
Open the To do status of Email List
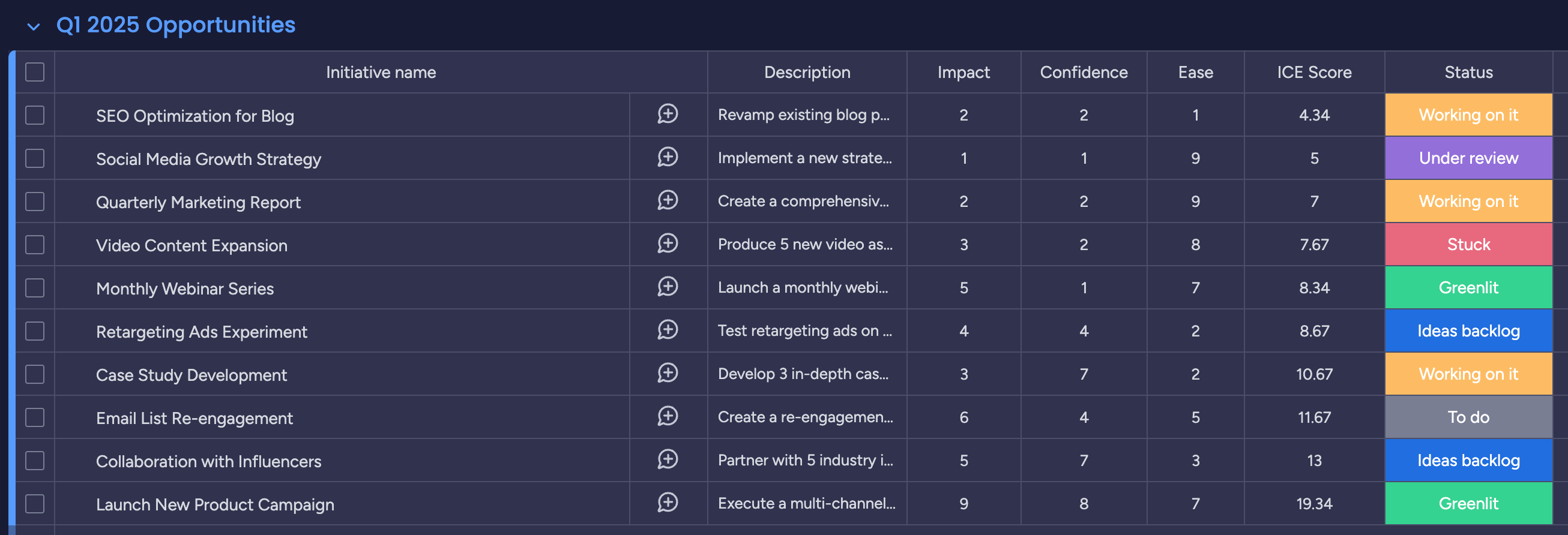tap(1468, 416)
